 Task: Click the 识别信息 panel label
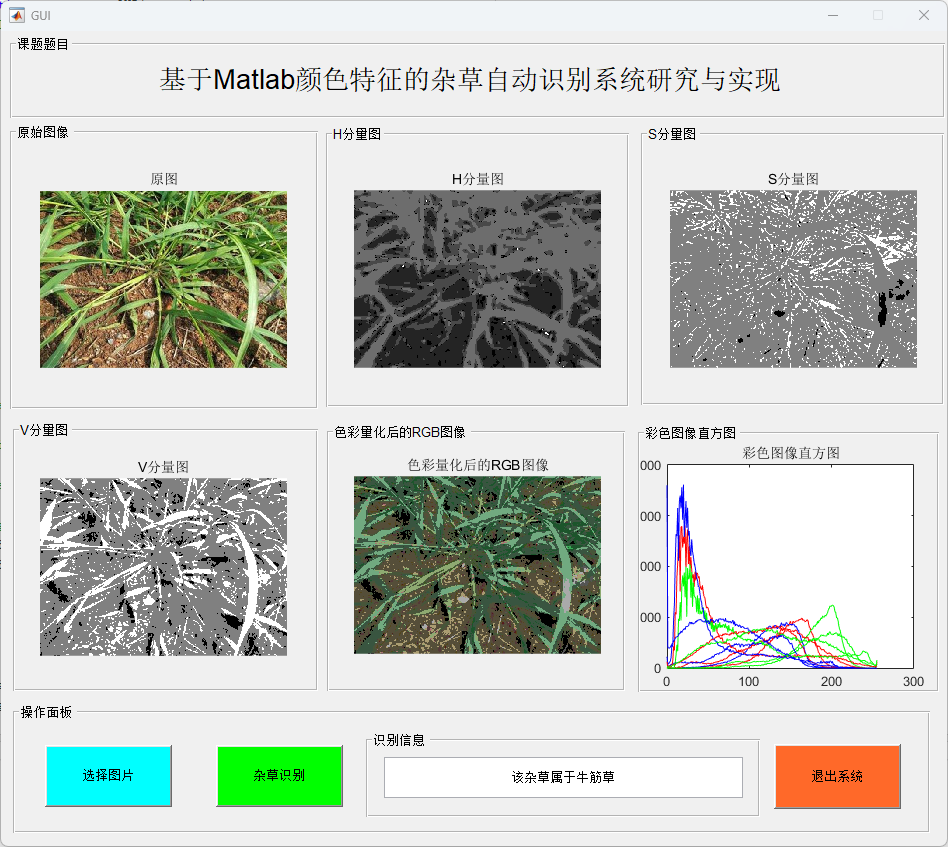pos(399,740)
